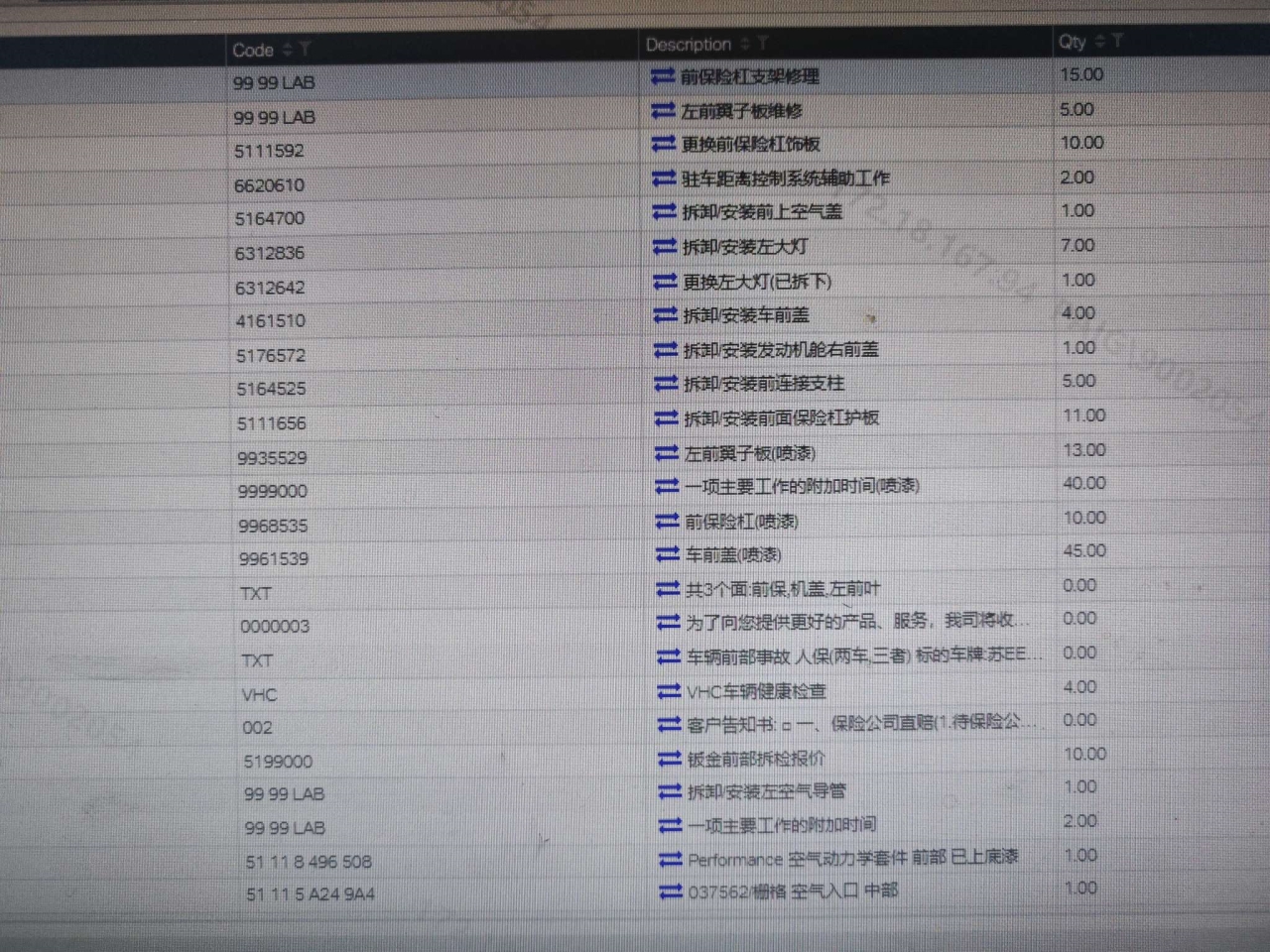
Task: Click quantity value 13.00
Action: (x=1083, y=450)
